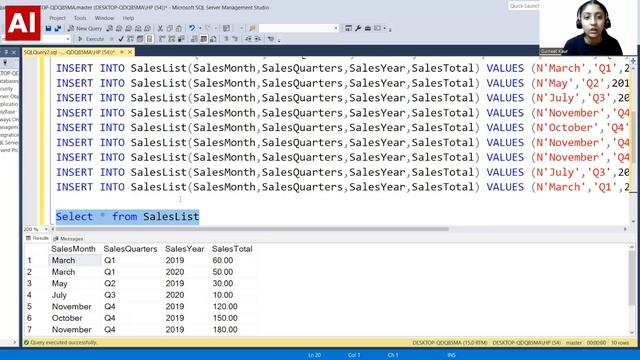Click the Quick Launch search box
The width and height of the screenshot is (640, 360).
(524, 6)
